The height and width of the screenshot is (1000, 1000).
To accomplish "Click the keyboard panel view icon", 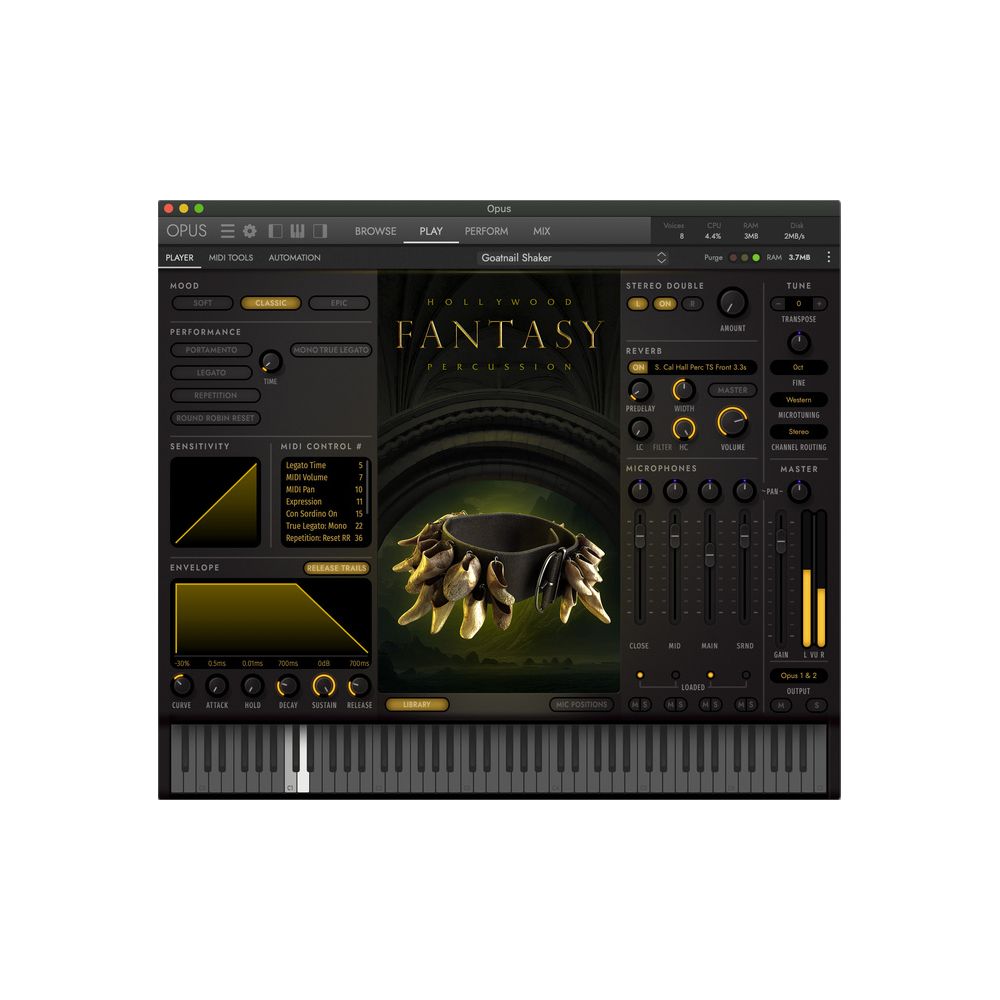I will (297, 231).
